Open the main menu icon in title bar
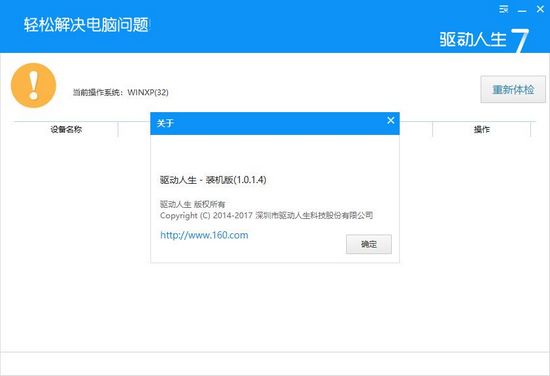Screen dimensions: 550x376 (504, 9)
